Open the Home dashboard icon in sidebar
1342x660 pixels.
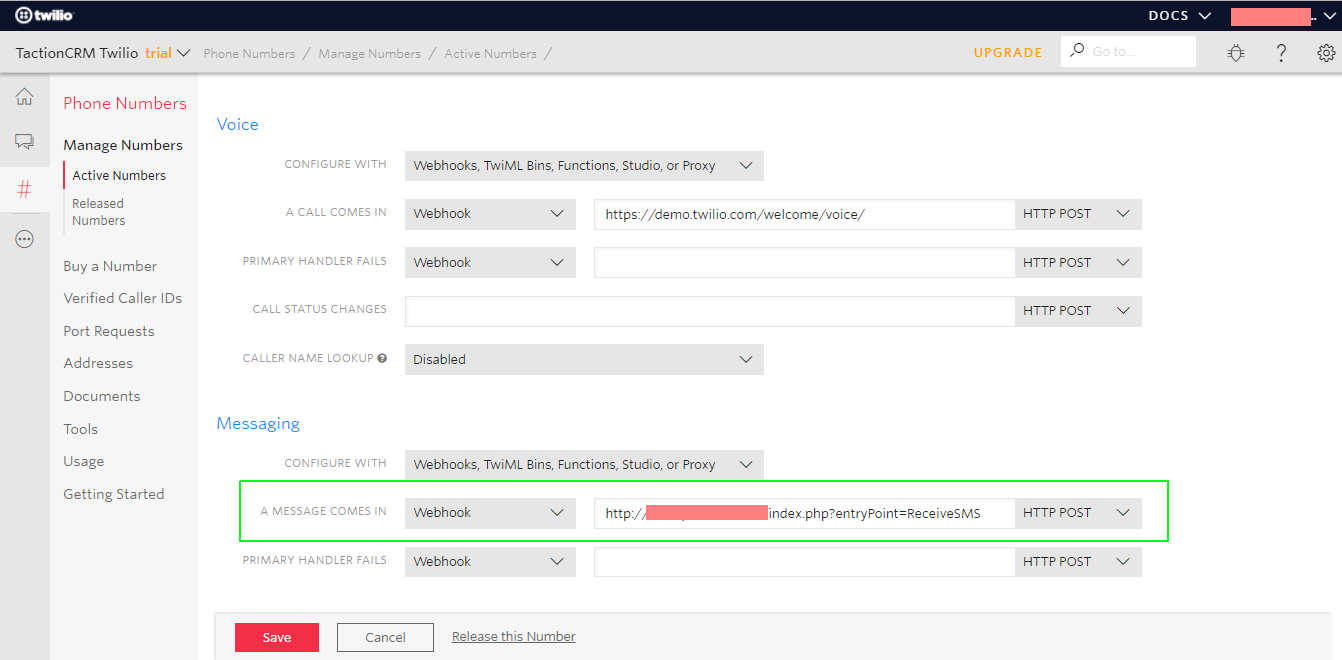pyautogui.click(x=25, y=97)
